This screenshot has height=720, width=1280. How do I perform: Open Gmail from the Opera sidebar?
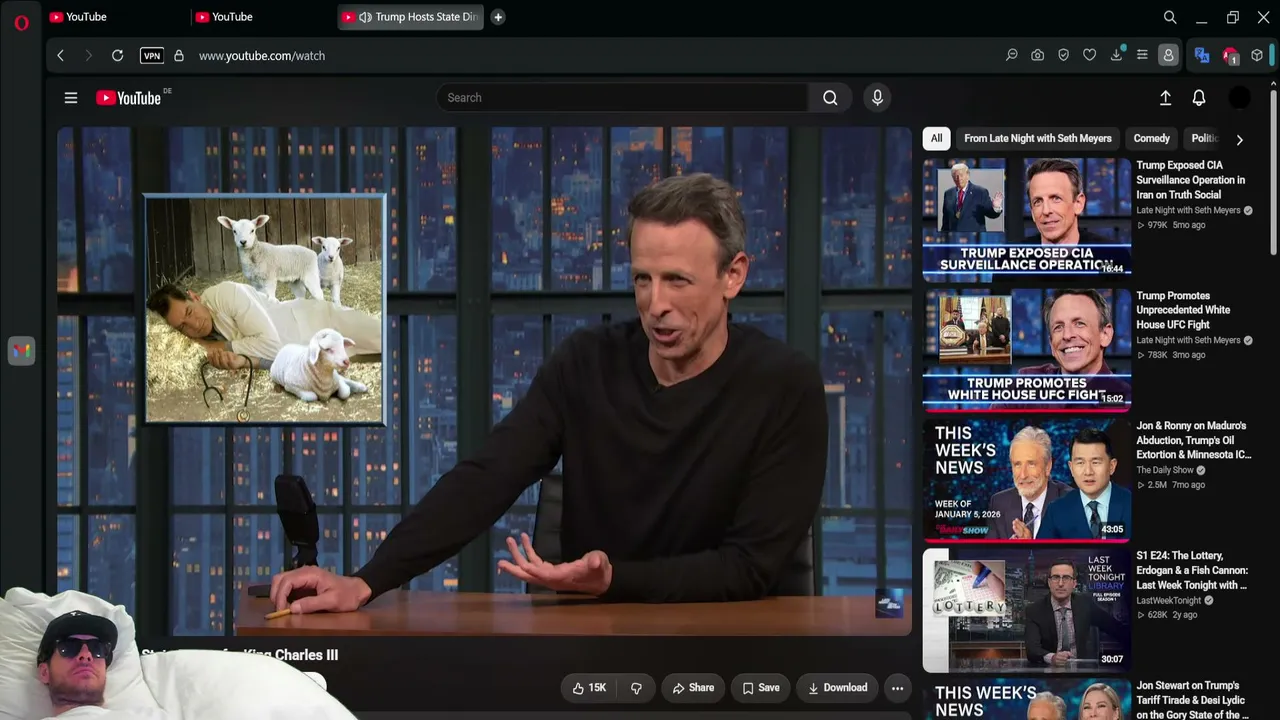pos(21,350)
